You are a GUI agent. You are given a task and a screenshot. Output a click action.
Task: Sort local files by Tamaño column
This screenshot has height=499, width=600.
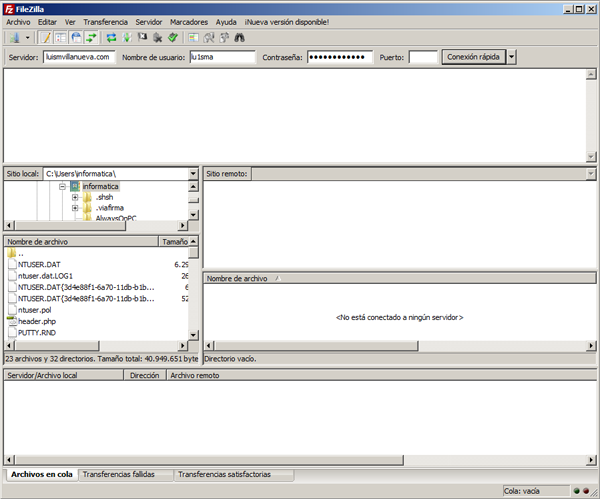pyautogui.click(x=174, y=241)
